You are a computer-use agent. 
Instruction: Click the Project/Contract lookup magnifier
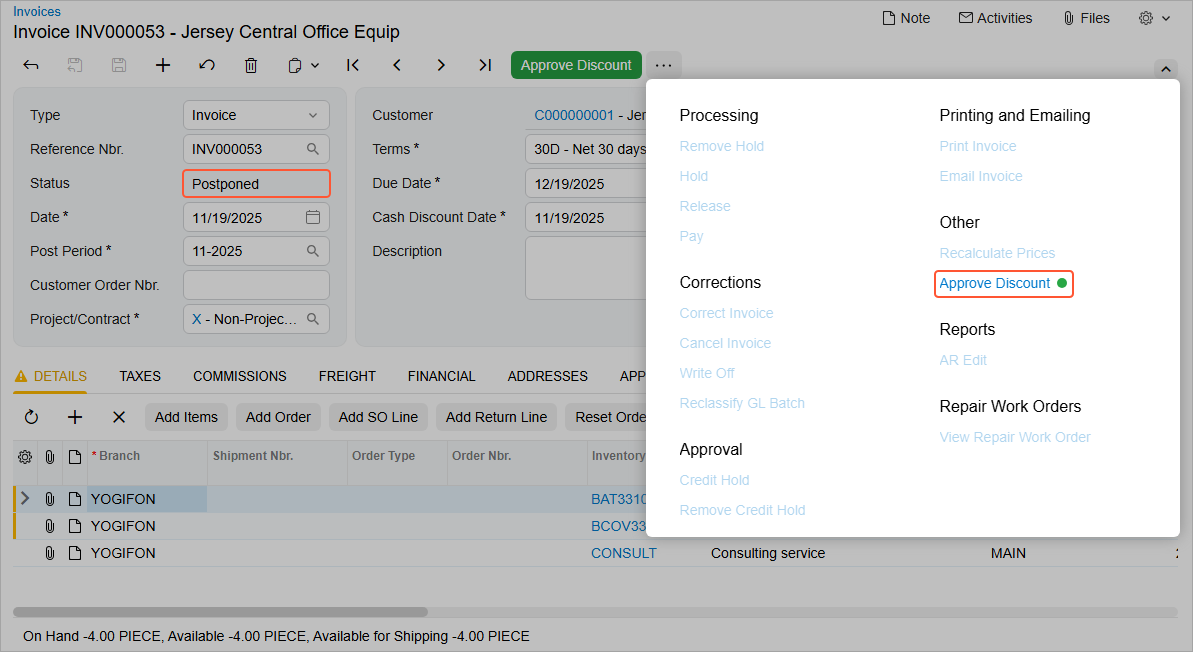tap(313, 319)
